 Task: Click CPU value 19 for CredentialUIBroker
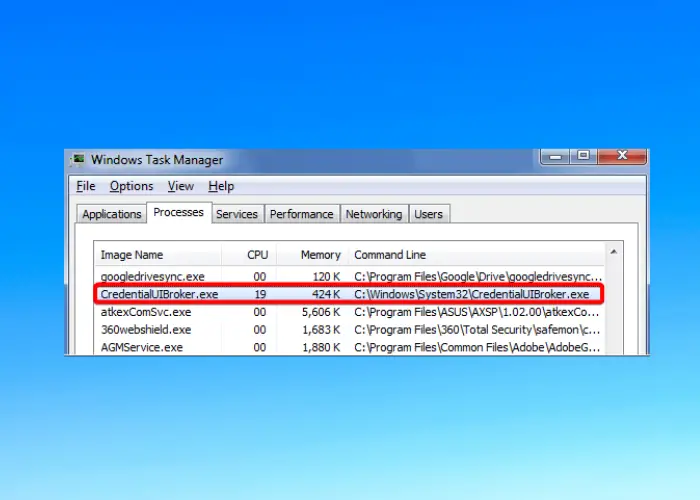coord(260,294)
